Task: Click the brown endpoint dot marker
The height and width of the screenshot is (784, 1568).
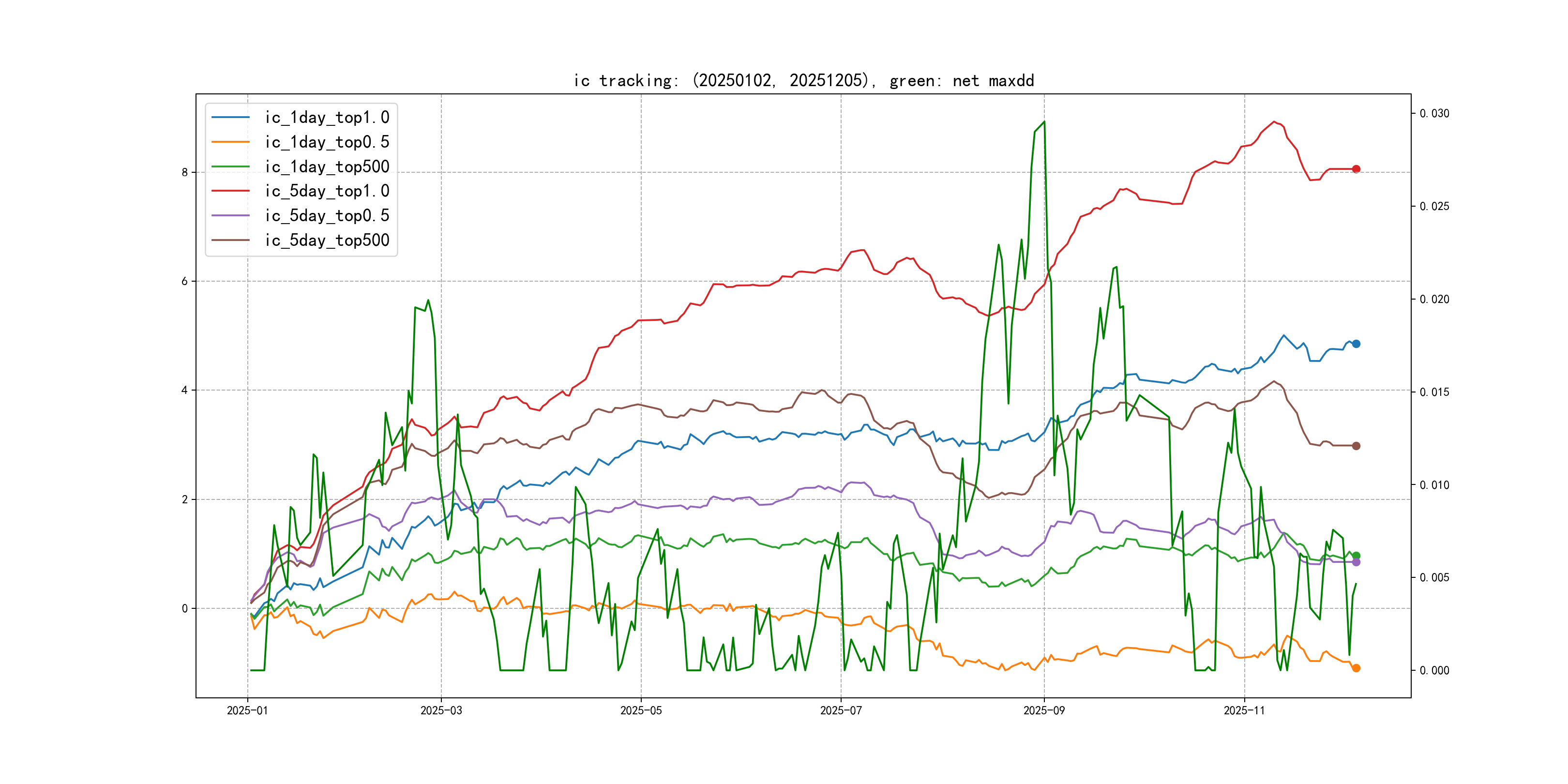Action: pyautogui.click(x=1356, y=446)
